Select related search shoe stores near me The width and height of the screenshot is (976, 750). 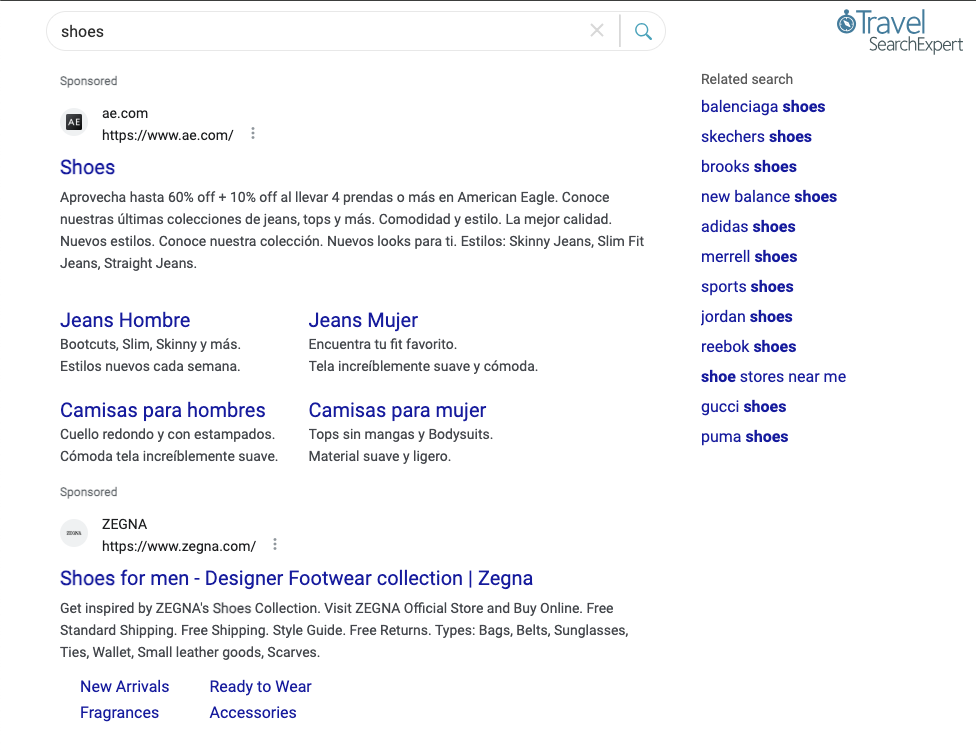tap(774, 377)
